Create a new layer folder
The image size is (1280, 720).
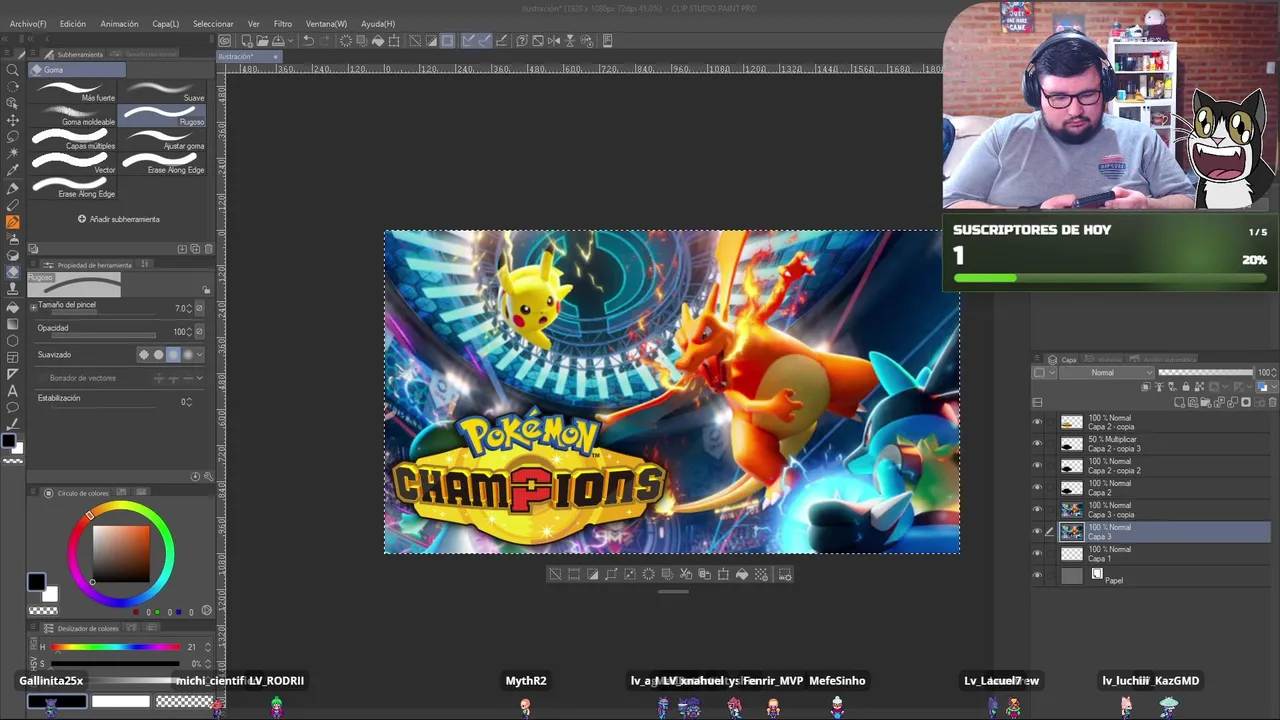[1205, 402]
